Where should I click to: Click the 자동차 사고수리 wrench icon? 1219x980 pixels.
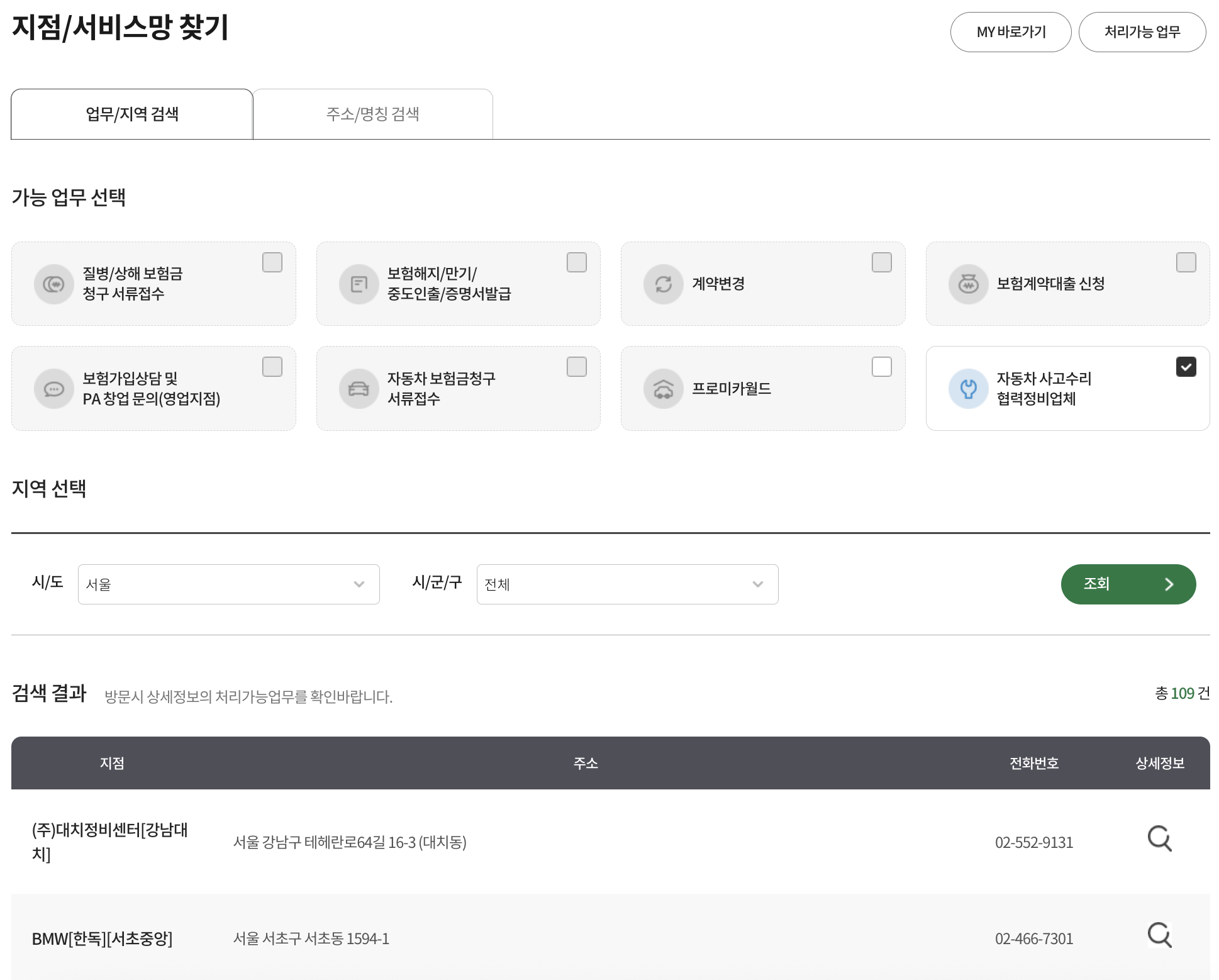click(x=968, y=389)
